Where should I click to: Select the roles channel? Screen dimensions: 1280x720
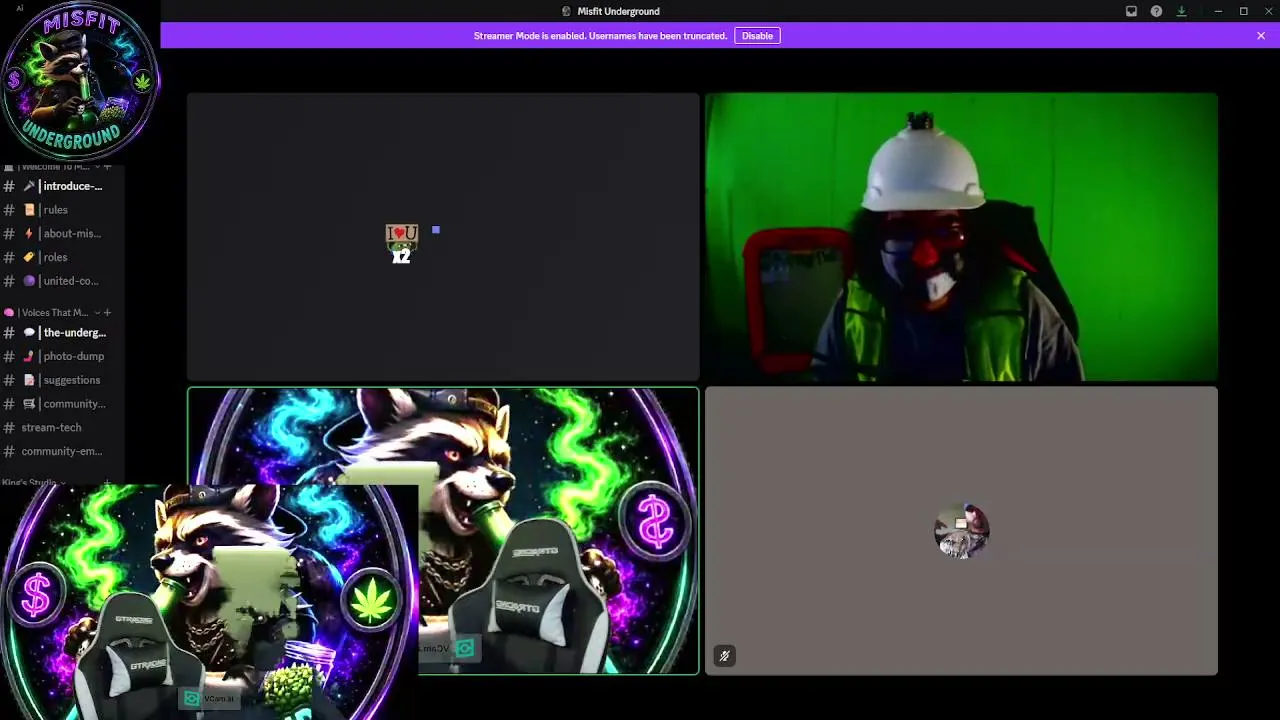(62, 257)
